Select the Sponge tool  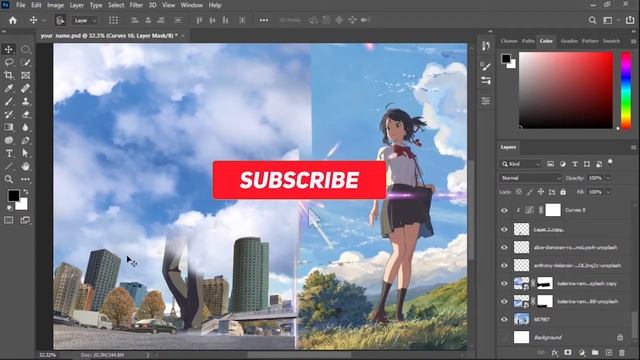[x=9, y=140]
